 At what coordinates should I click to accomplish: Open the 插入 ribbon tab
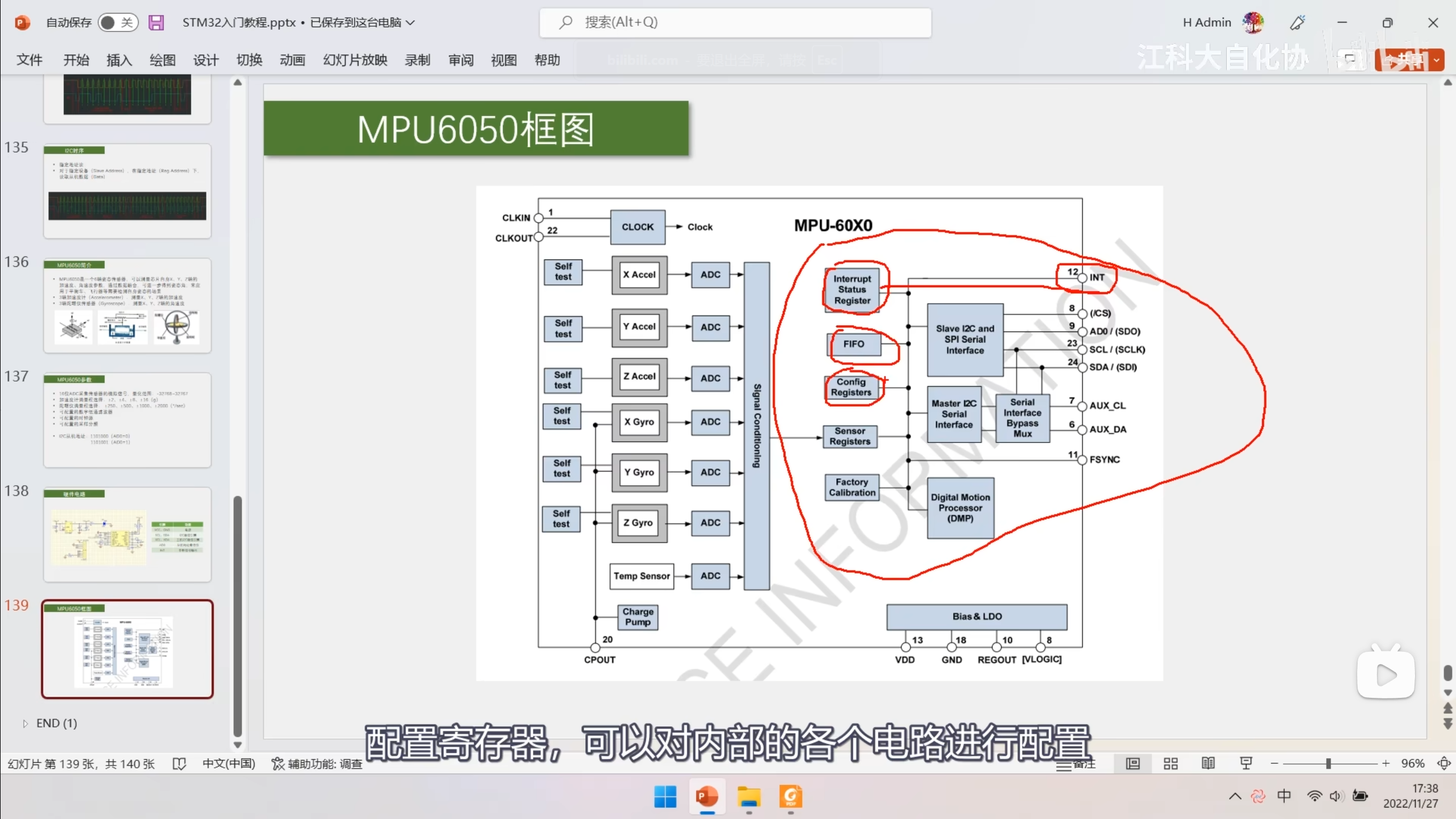119,60
